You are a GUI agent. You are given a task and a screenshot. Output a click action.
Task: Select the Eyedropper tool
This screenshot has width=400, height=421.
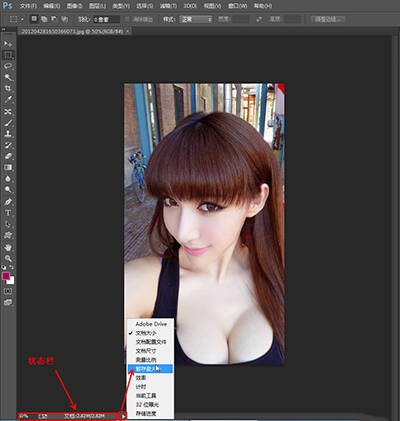click(8, 99)
